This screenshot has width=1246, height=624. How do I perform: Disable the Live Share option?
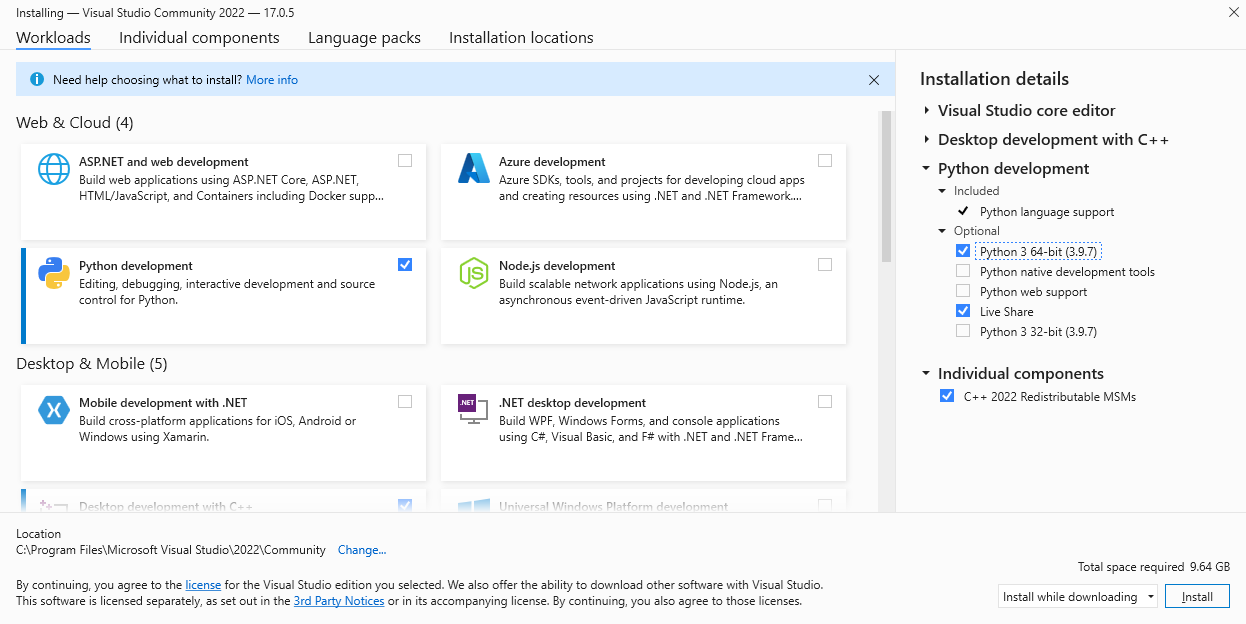[963, 311]
